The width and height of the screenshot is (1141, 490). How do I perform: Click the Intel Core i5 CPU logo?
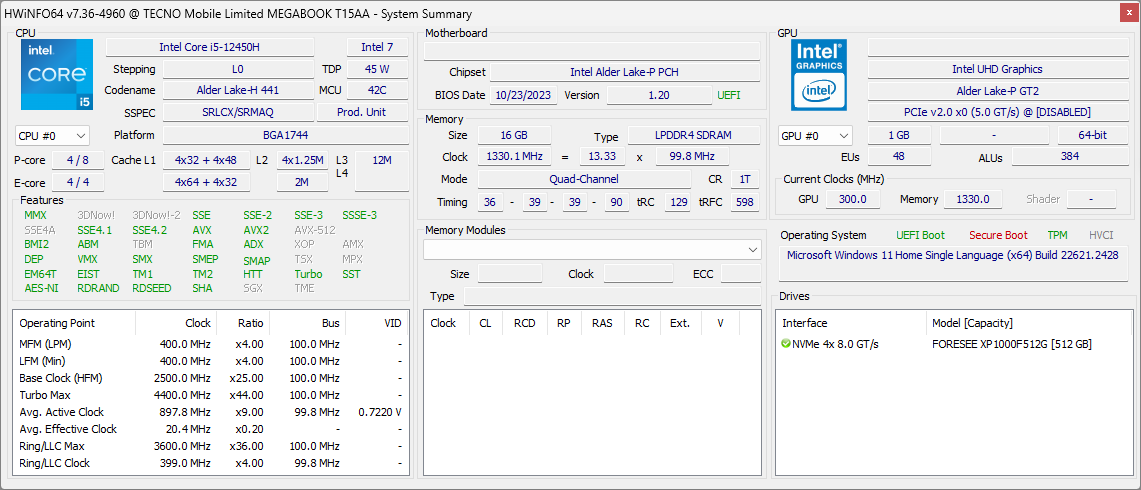56,75
